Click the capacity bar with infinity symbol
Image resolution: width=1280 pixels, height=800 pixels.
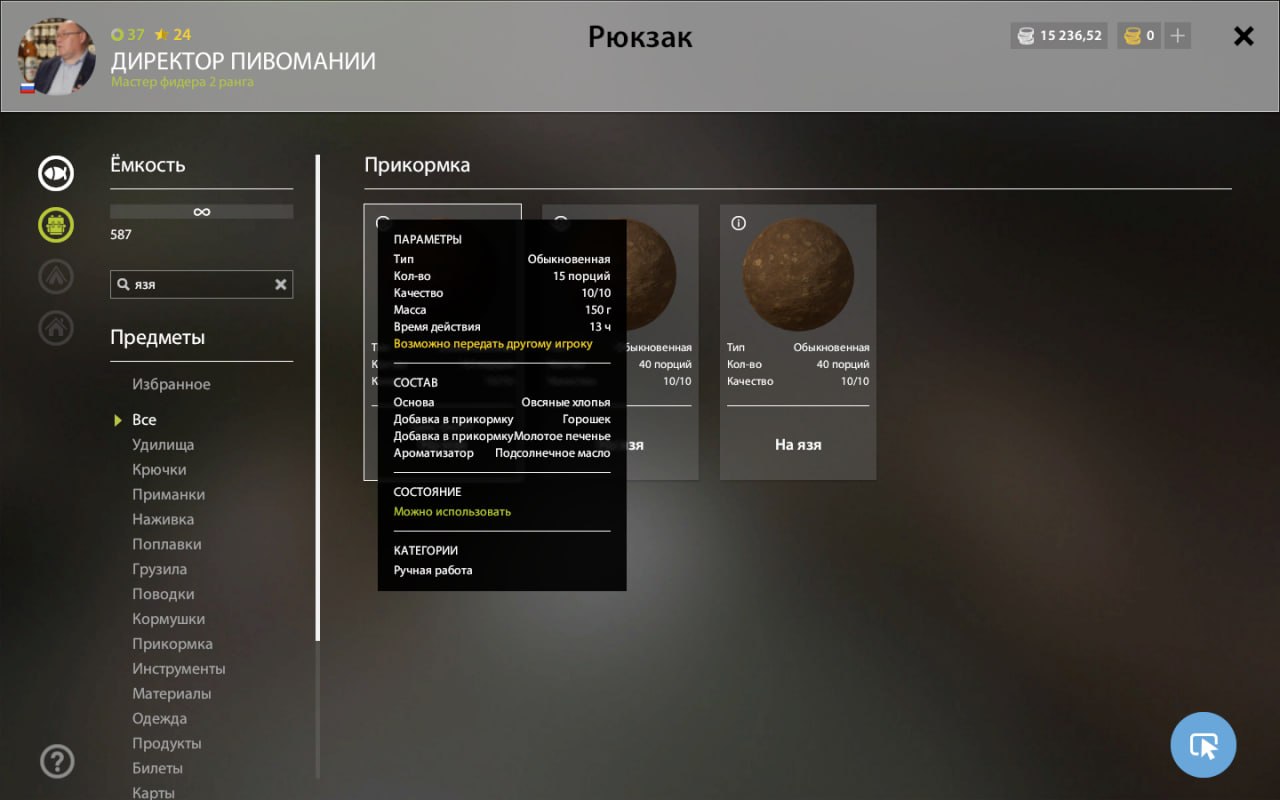[201, 212]
